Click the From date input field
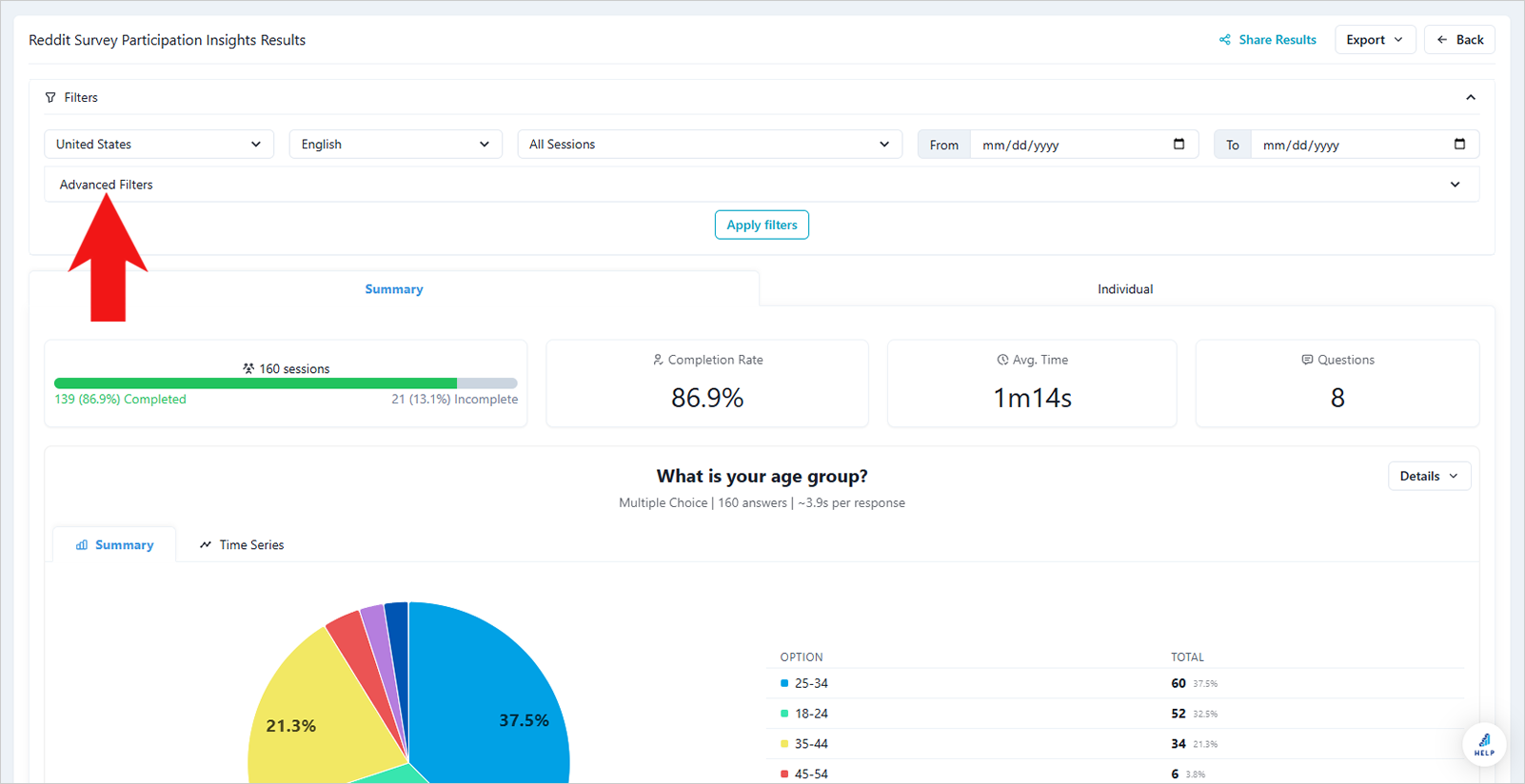The height and width of the screenshot is (784, 1525). [1083, 145]
